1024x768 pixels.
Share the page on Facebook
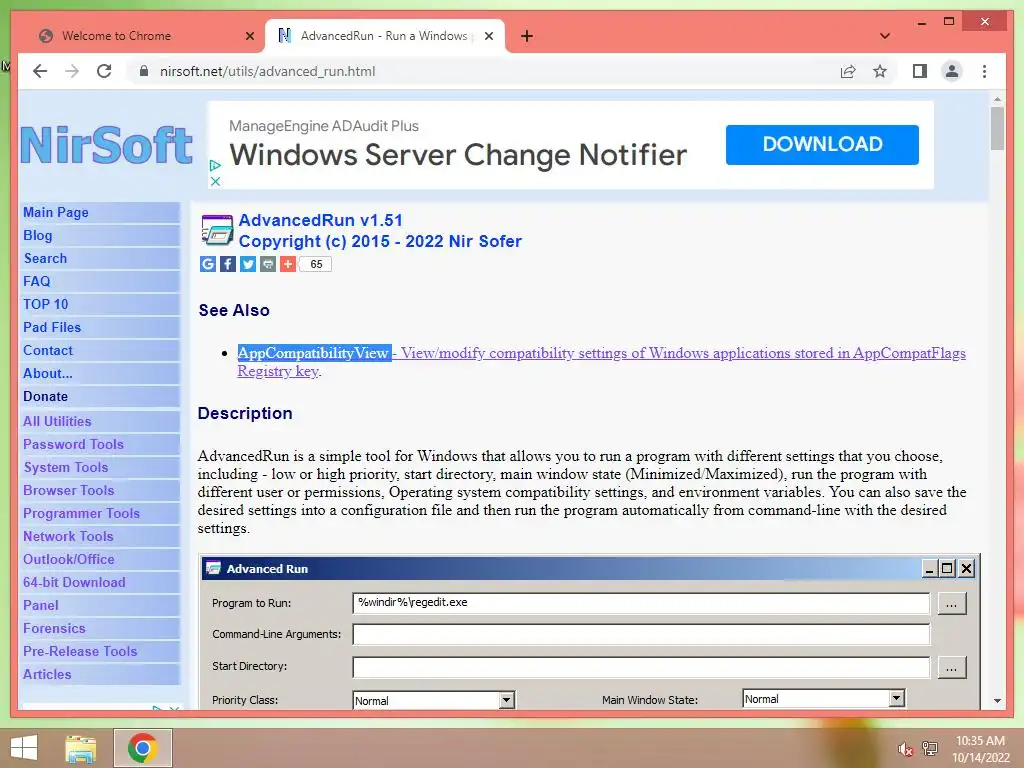(227, 264)
